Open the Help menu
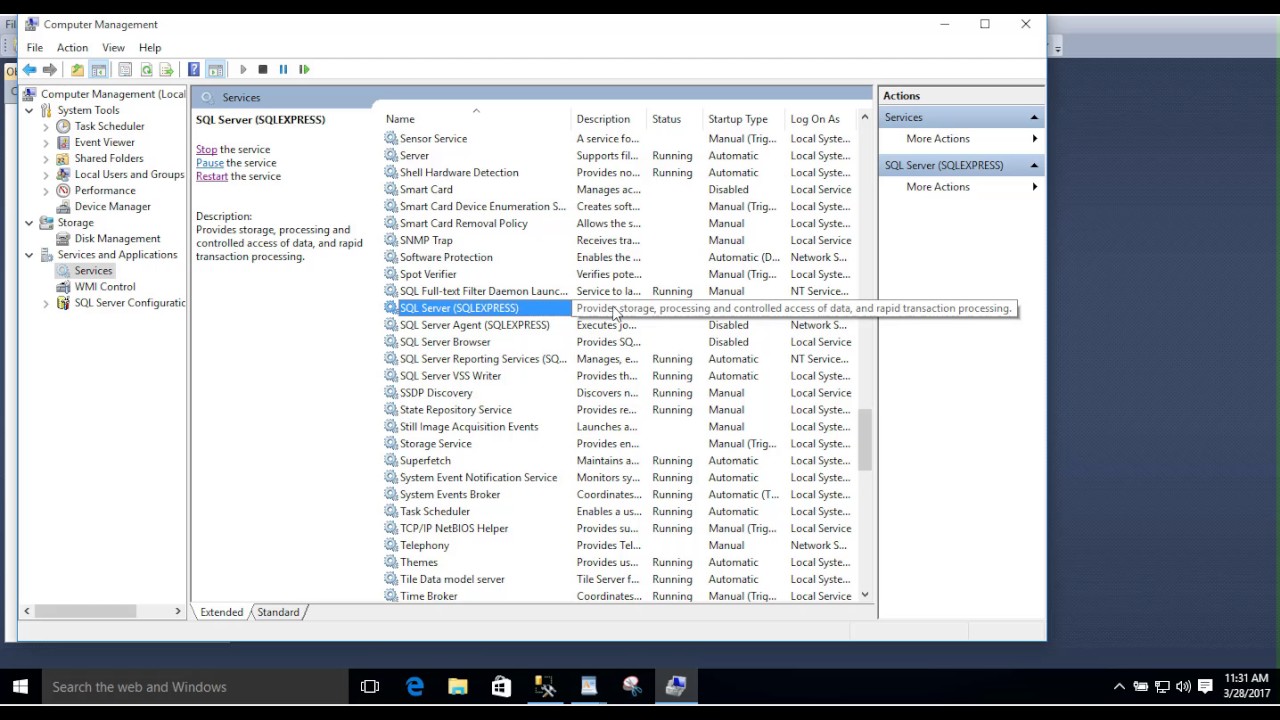The height and width of the screenshot is (720, 1280). pos(150,47)
